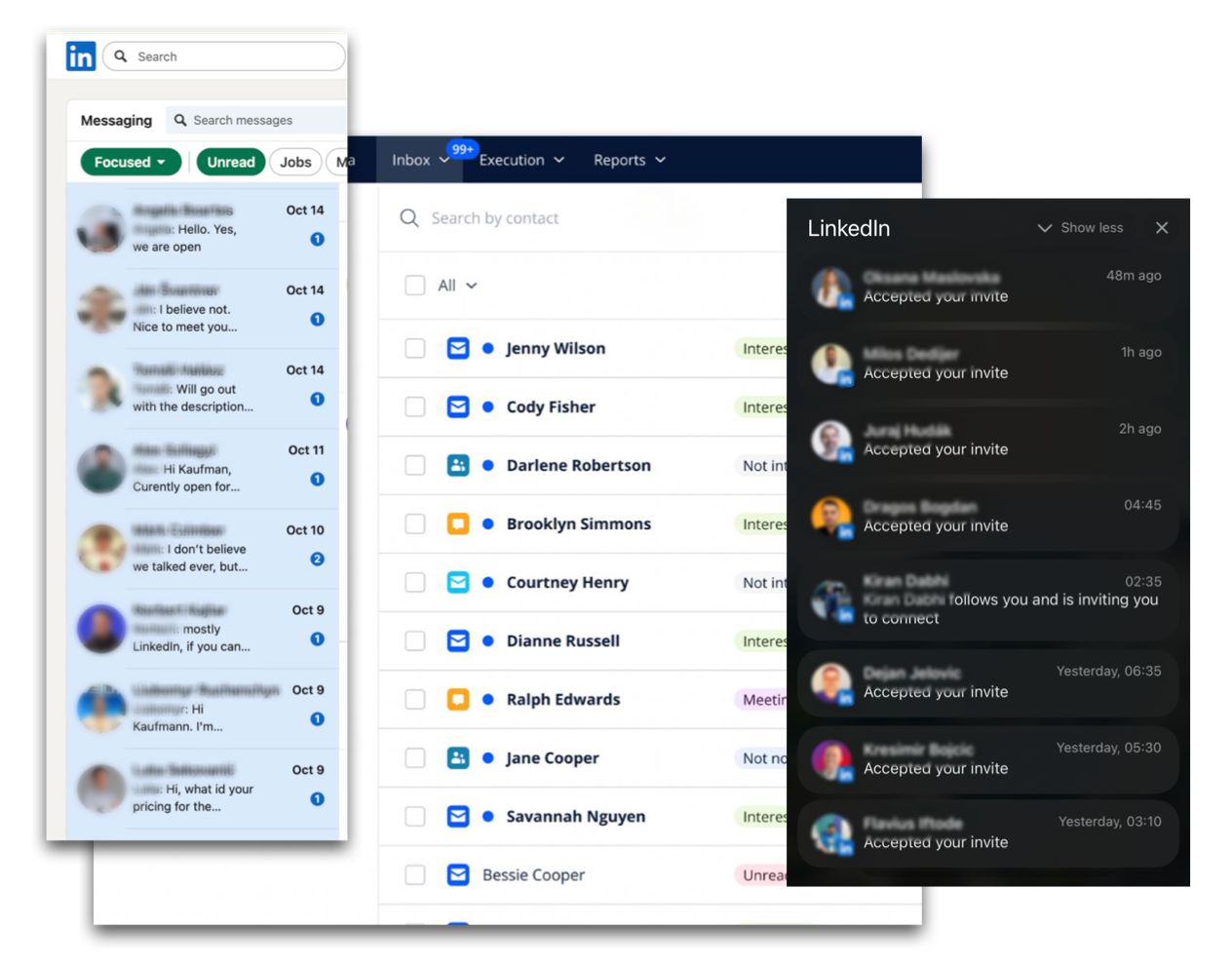The image size is (1232, 965).
Task: Switch to the Jobs message filter
Action: (295, 162)
